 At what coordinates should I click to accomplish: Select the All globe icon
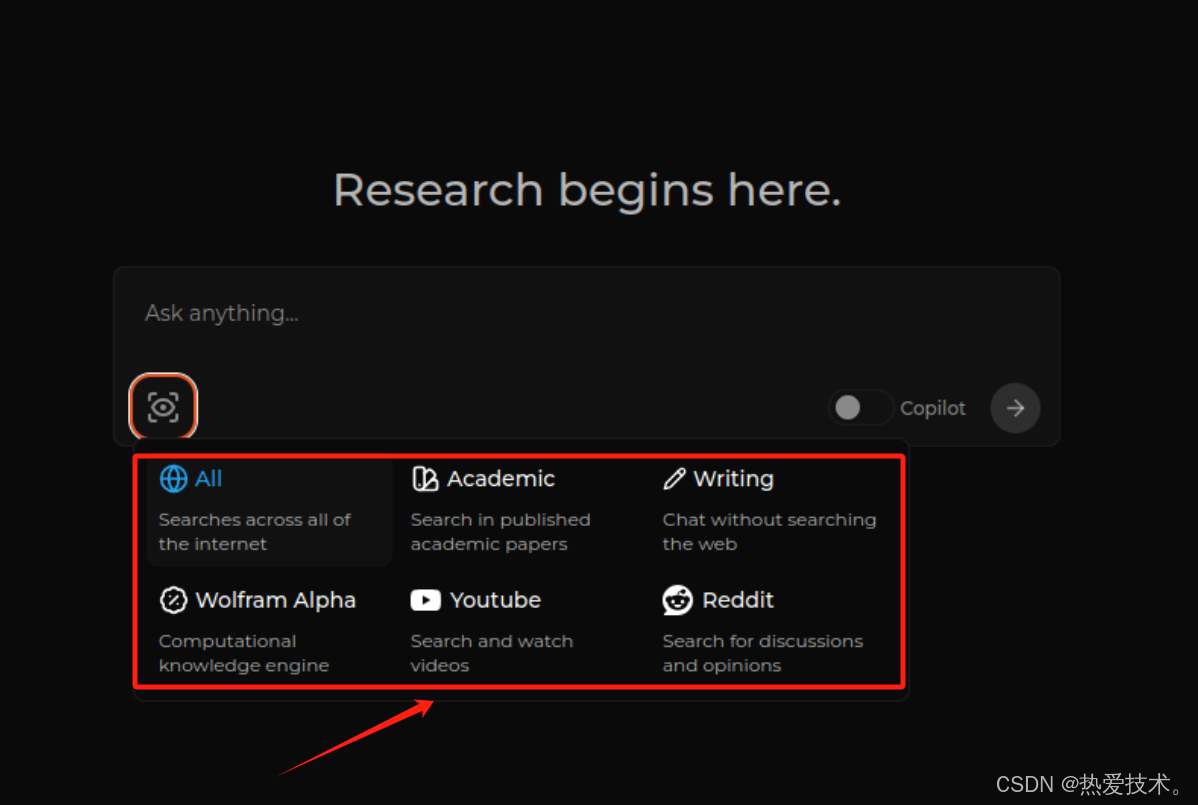point(173,479)
